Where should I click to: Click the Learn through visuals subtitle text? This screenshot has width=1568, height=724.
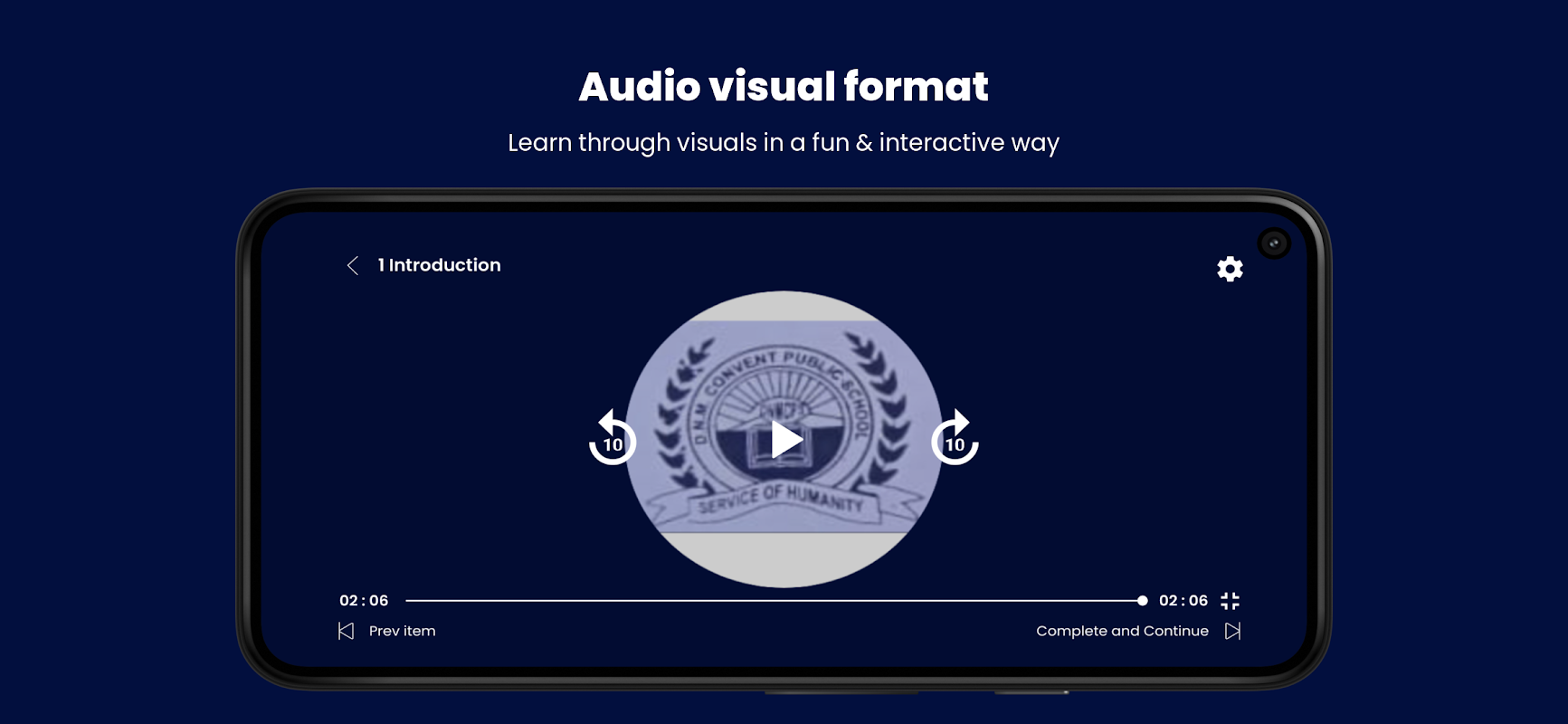784,143
